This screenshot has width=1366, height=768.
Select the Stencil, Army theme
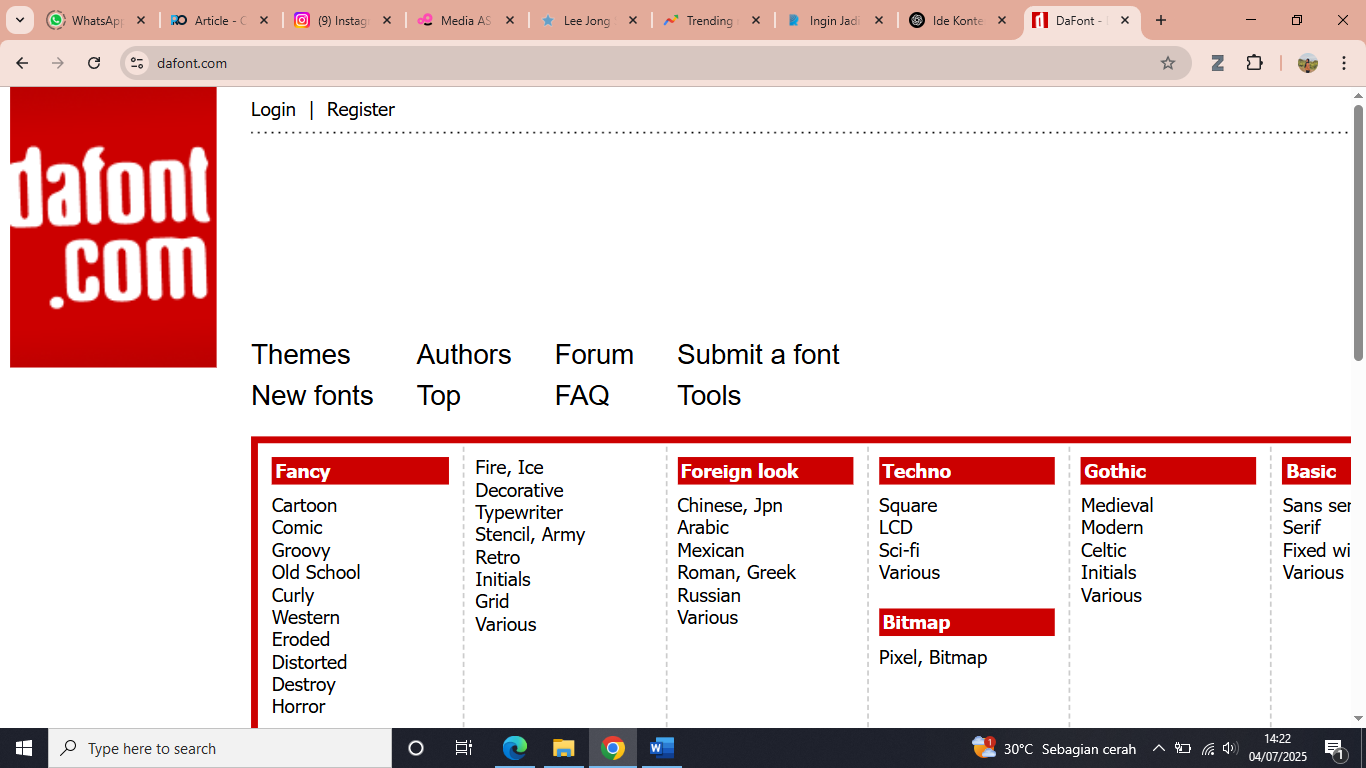coord(530,535)
